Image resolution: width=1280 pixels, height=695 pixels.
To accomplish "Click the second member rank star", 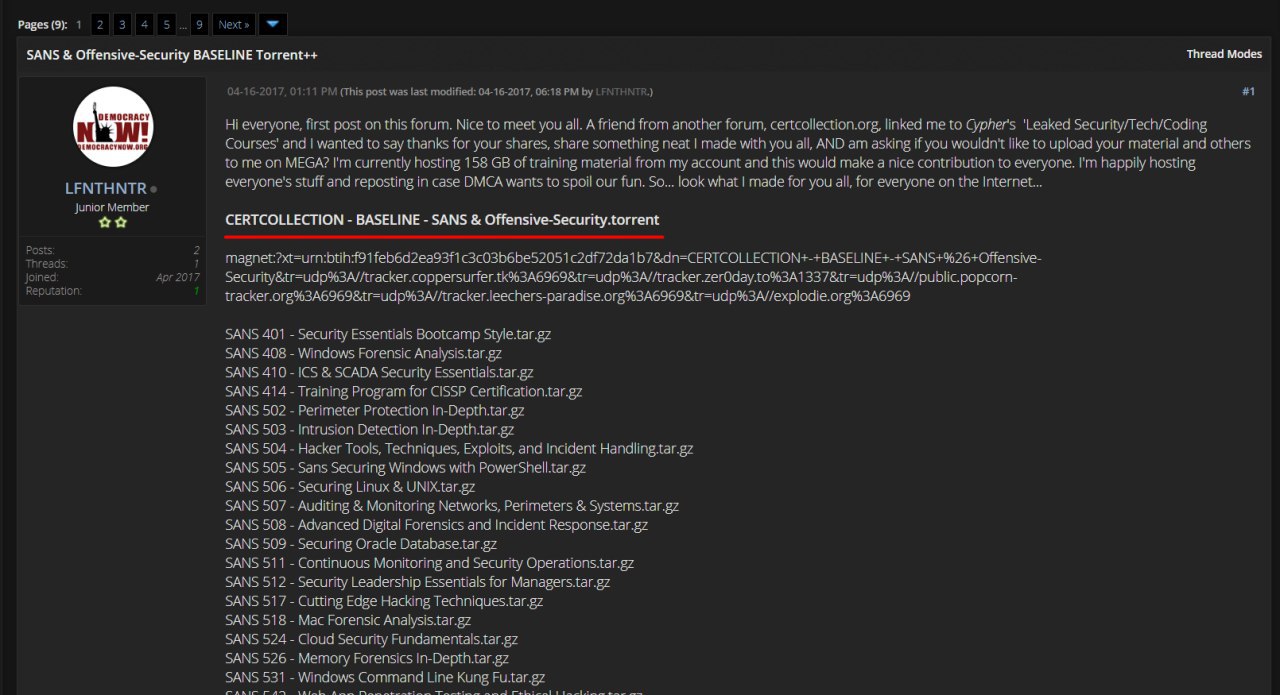I will [x=120, y=223].
